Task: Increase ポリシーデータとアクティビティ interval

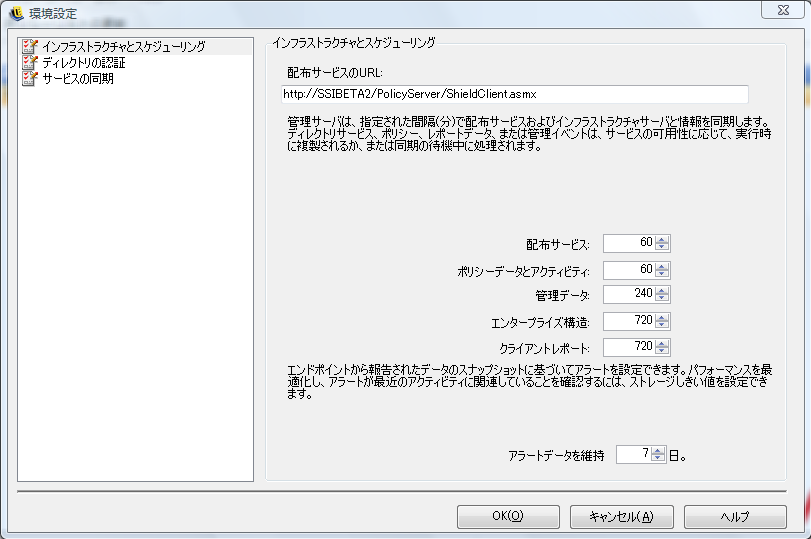Action: tap(662, 266)
